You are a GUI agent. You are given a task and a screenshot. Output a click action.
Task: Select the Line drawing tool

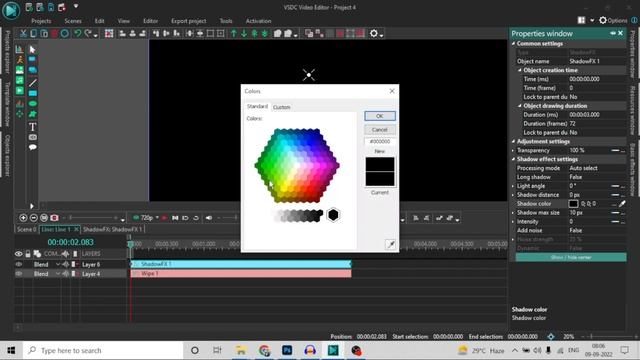33,83
